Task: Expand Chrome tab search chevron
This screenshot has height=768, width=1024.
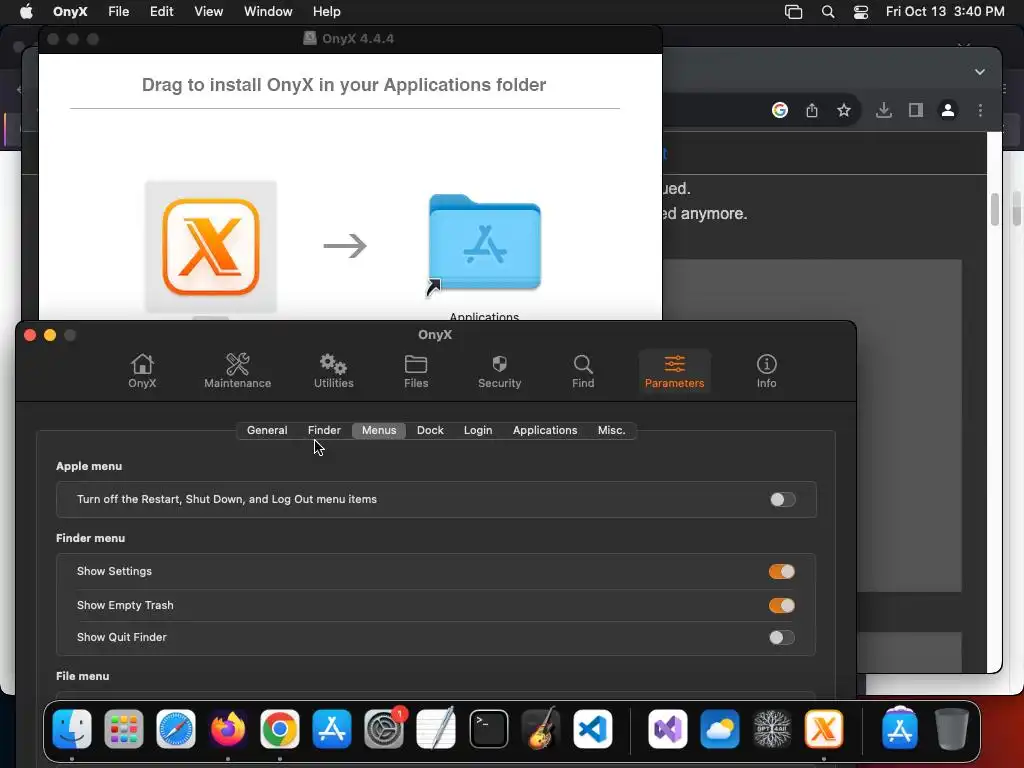Action: pos(980,72)
